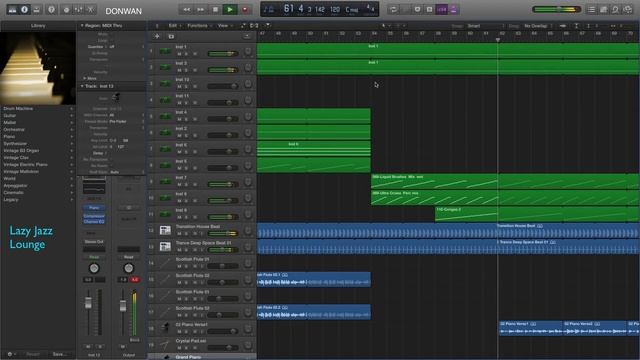Image resolution: width=640 pixels, height=360 pixels.
Task: Click the piano keys library thumbnail
Action: pyautogui.click(x=38, y=68)
